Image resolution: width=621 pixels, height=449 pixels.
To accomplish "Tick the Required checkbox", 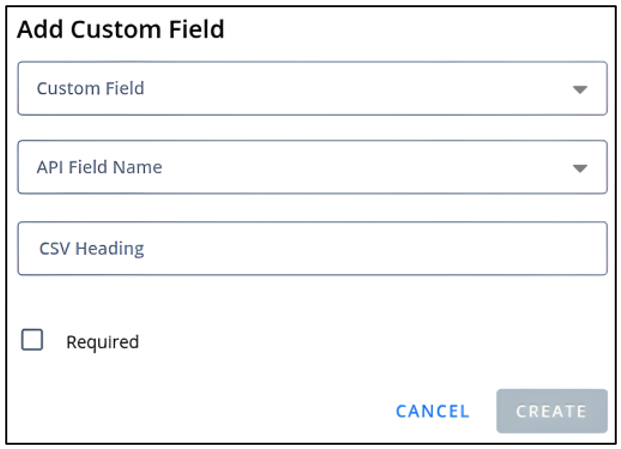I will (x=32, y=340).
